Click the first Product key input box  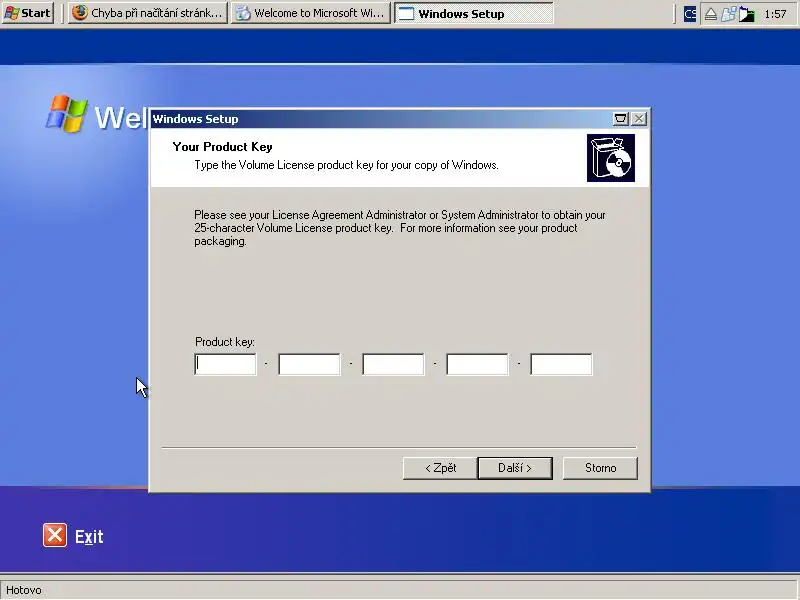[225, 364]
